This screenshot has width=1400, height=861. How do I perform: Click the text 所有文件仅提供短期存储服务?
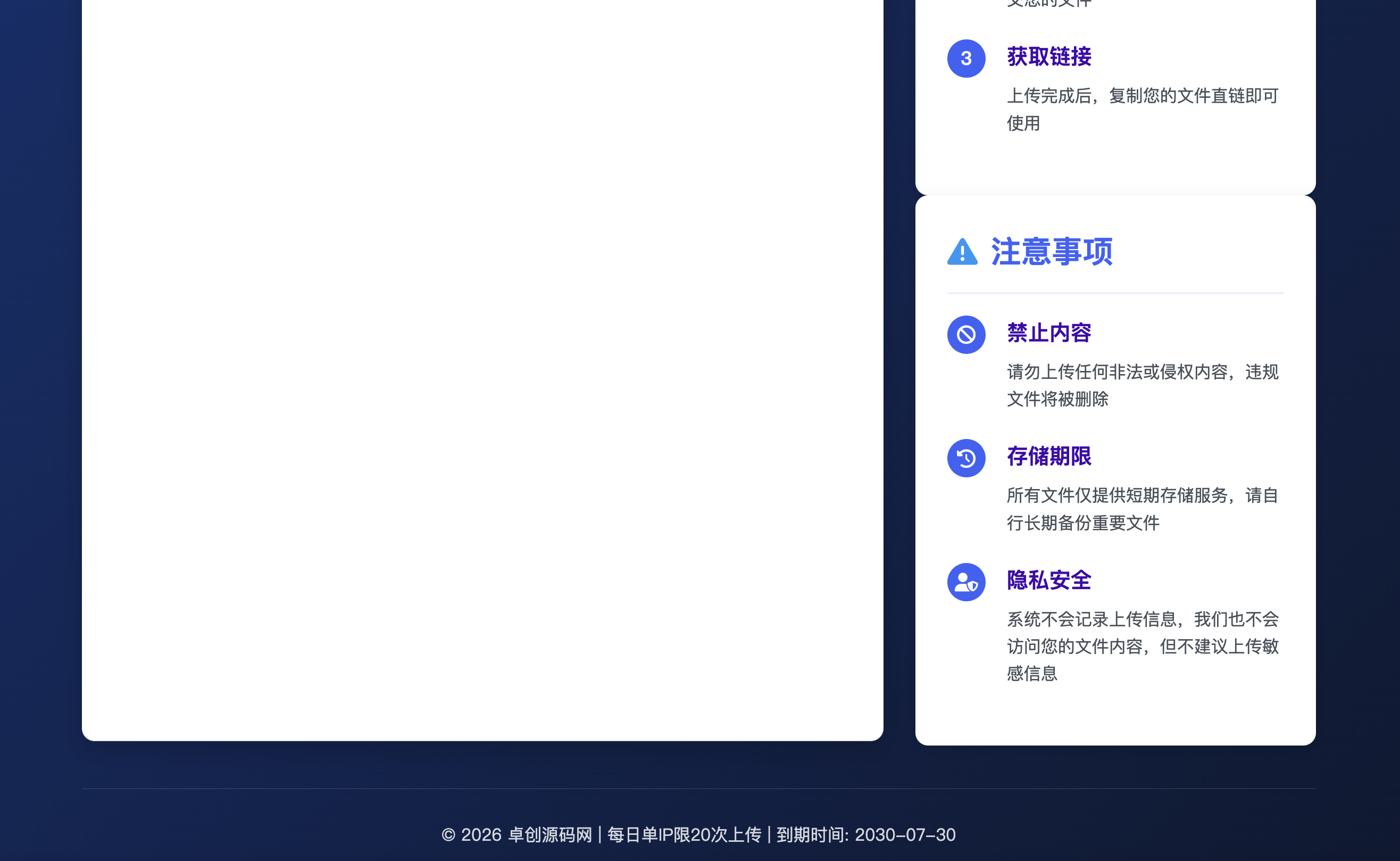pyautogui.click(x=1116, y=495)
